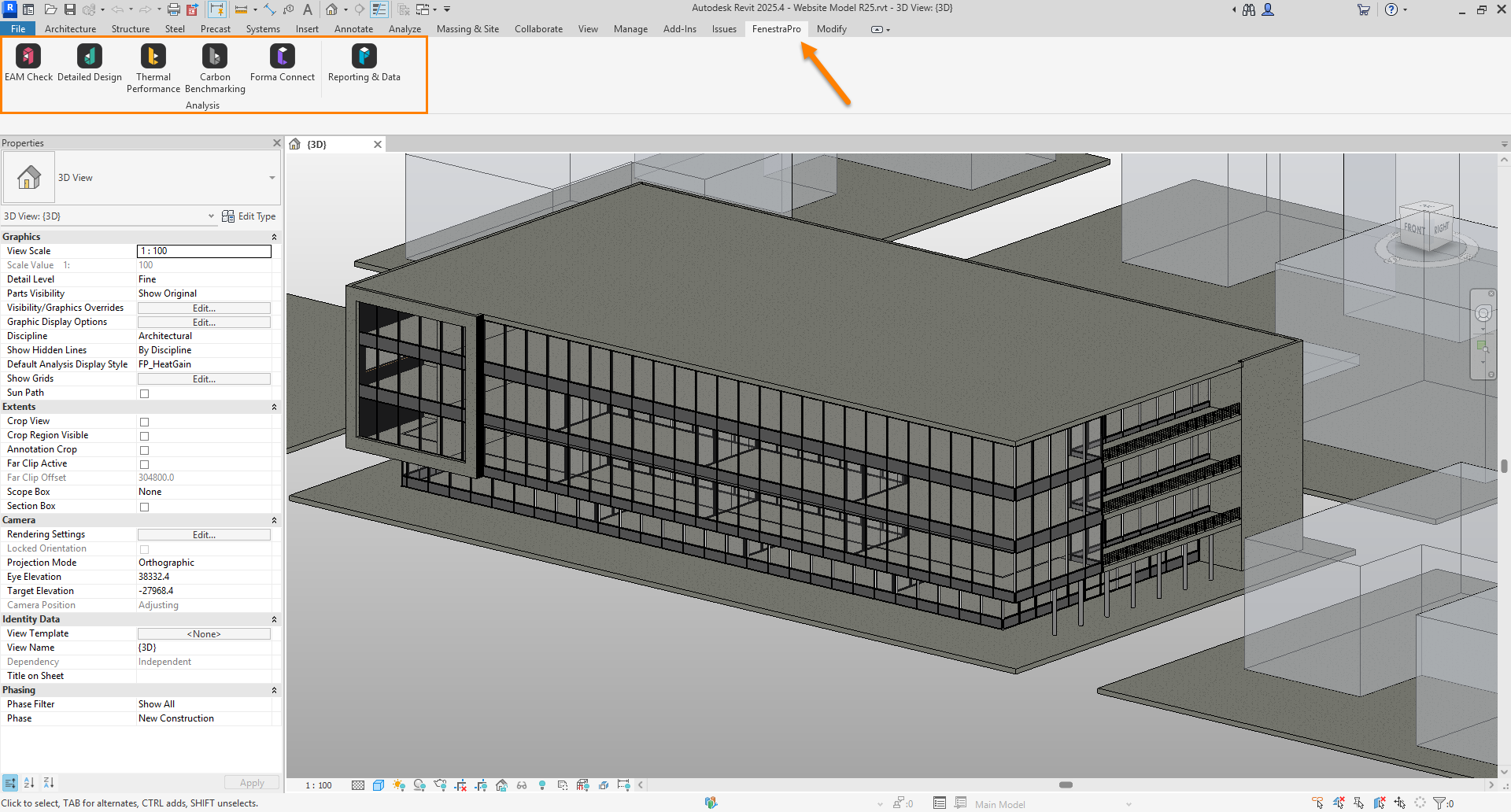Screen dimensions: 1511x812
Task: Click the Edit Type button
Action: [x=249, y=216]
